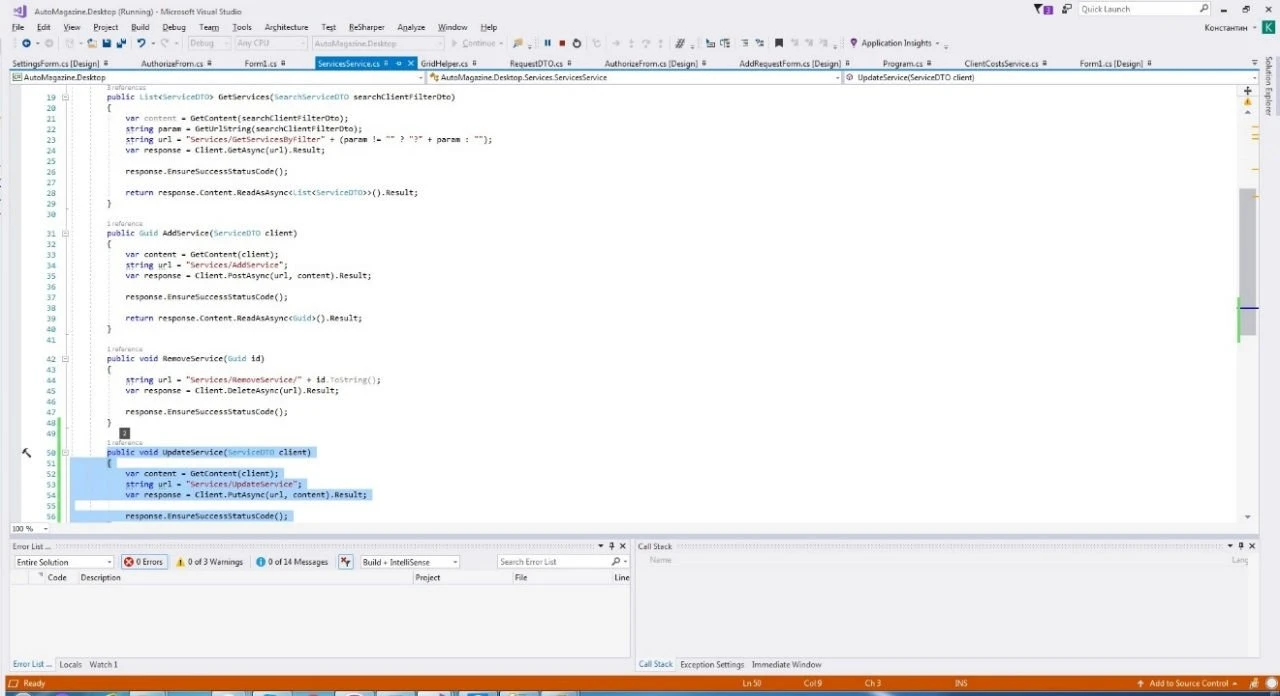Toggle the 0 Errors filter

pyautogui.click(x=143, y=562)
